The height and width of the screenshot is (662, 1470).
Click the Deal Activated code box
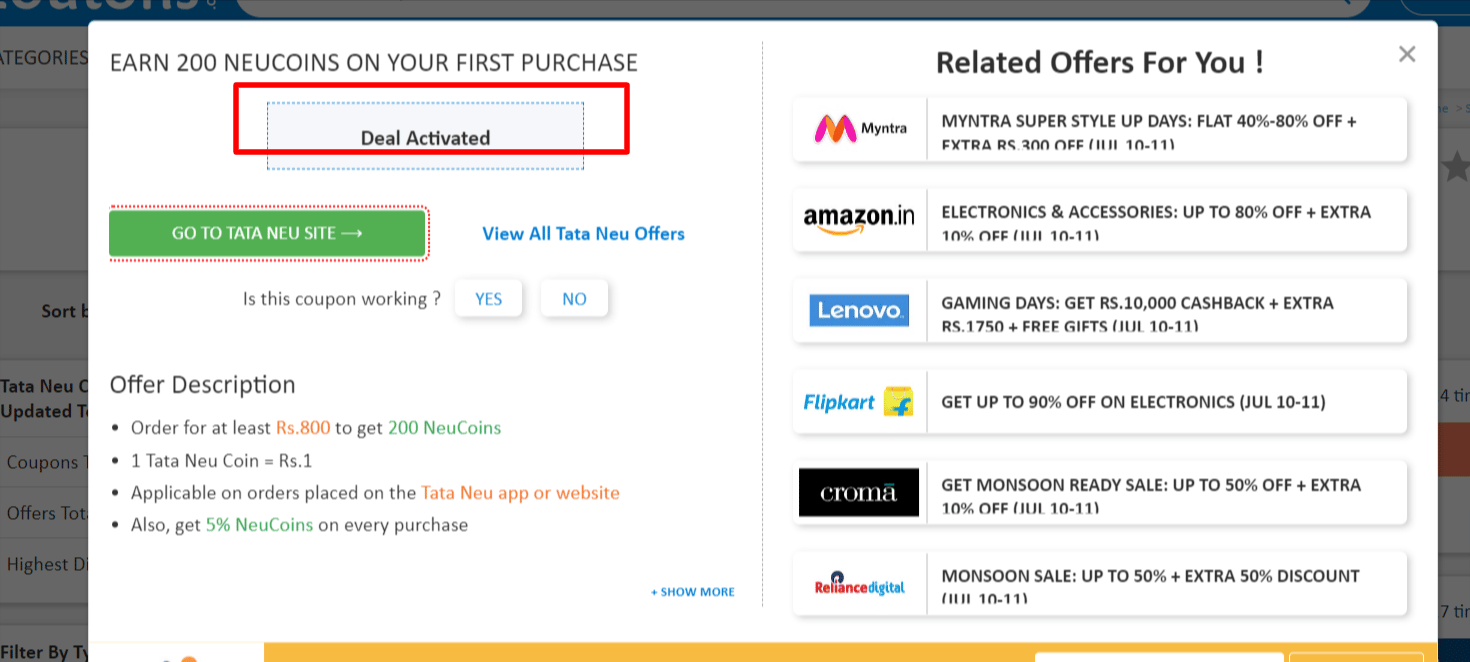pos(425,136)
